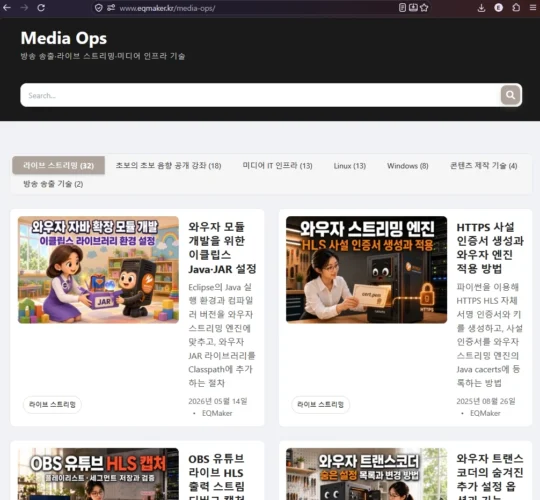Toggle reader view icon in the address bar
Screen dimensions: 540x500
tap(402, 8)
